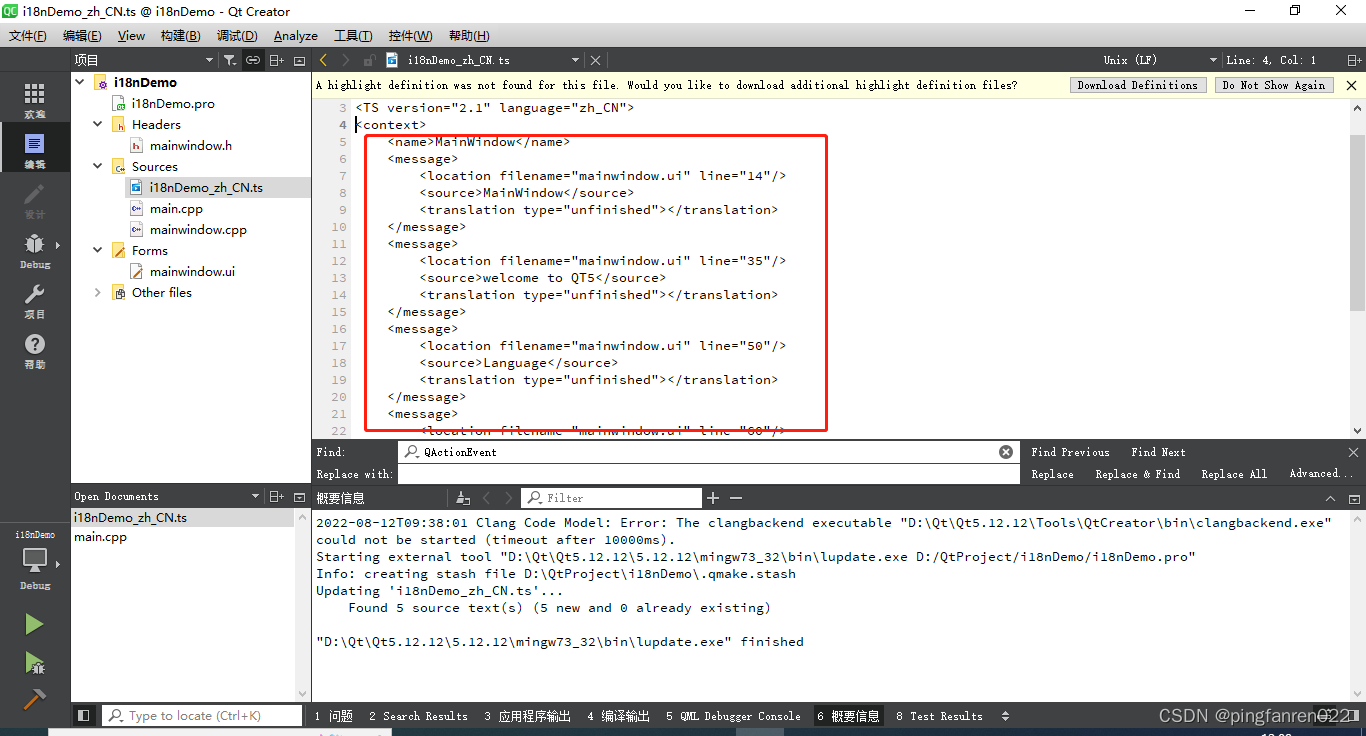Increase output pane font size (plus)

click(713, 498)
